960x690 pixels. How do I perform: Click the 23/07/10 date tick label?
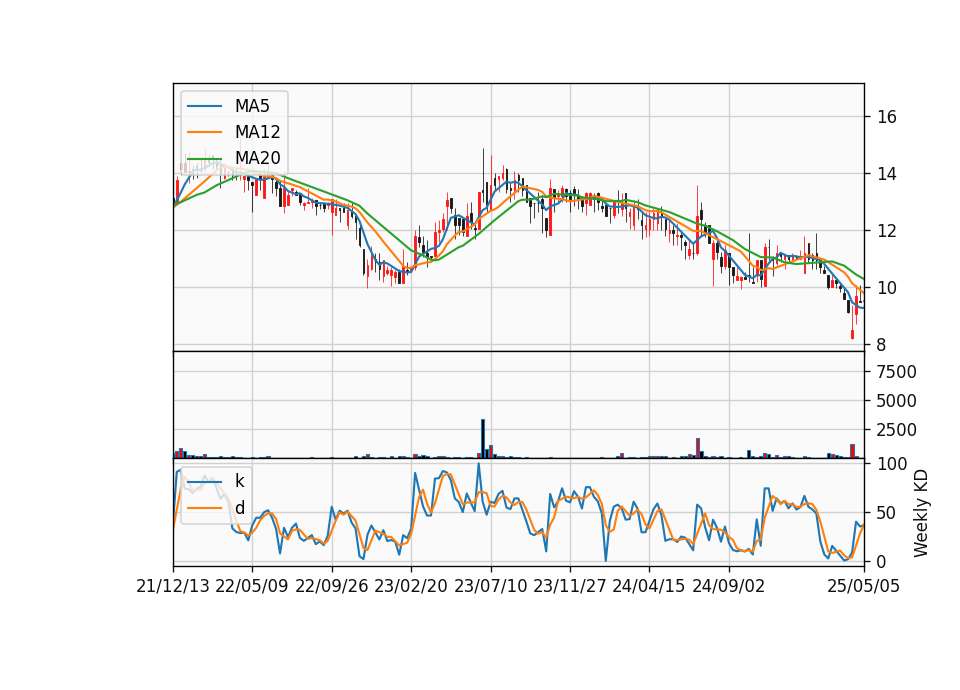tap(490, 586)
